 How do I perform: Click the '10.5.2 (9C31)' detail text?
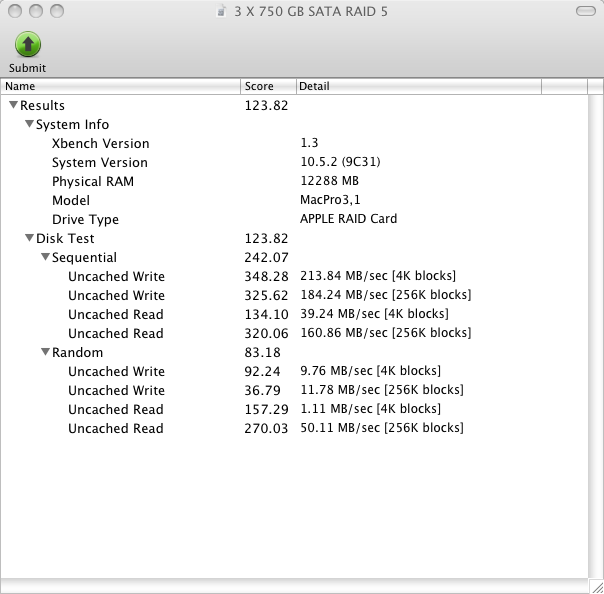point(340,162)
